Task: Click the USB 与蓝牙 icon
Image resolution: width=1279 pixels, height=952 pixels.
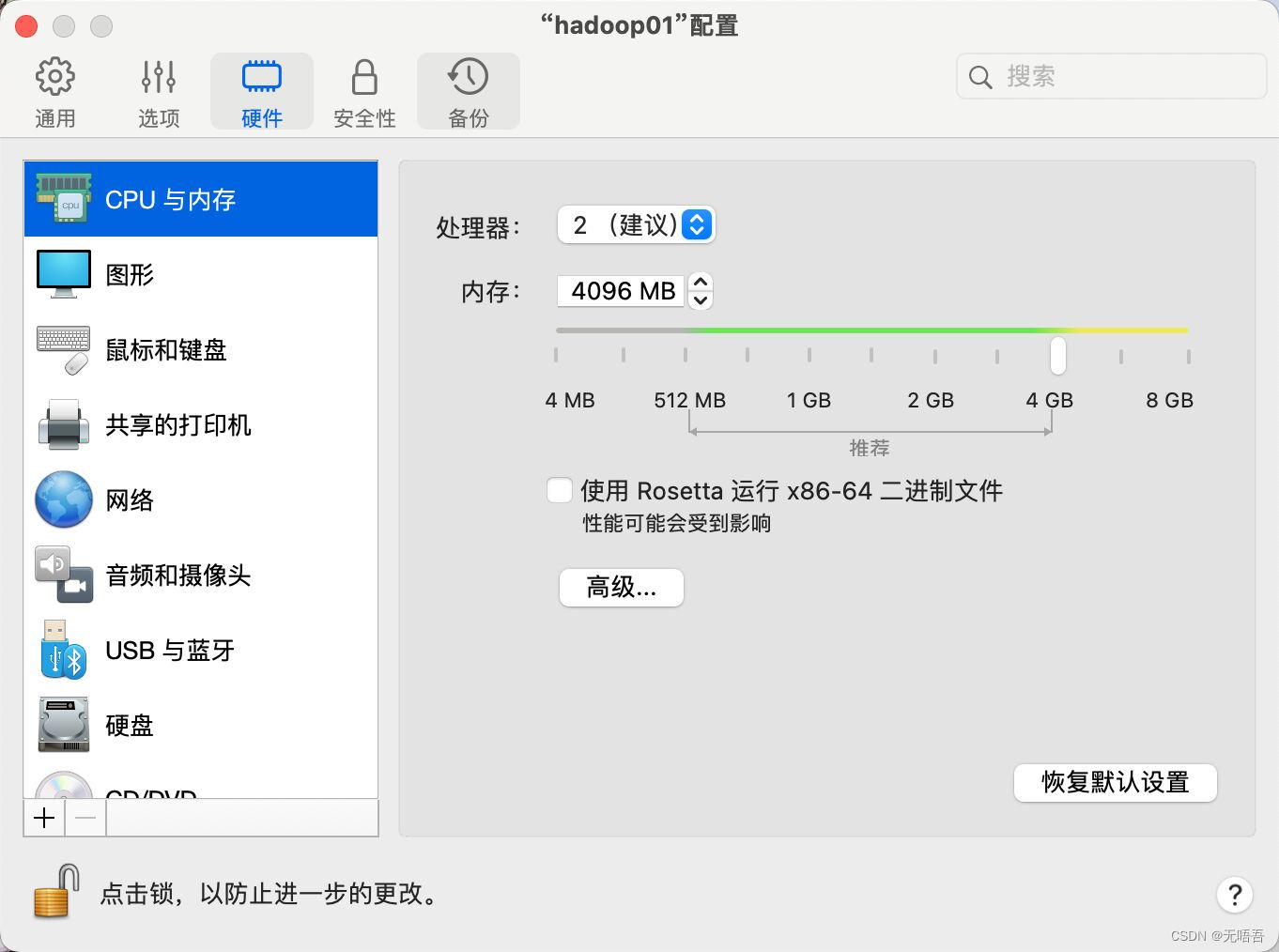Action: (x=63, y=649)
